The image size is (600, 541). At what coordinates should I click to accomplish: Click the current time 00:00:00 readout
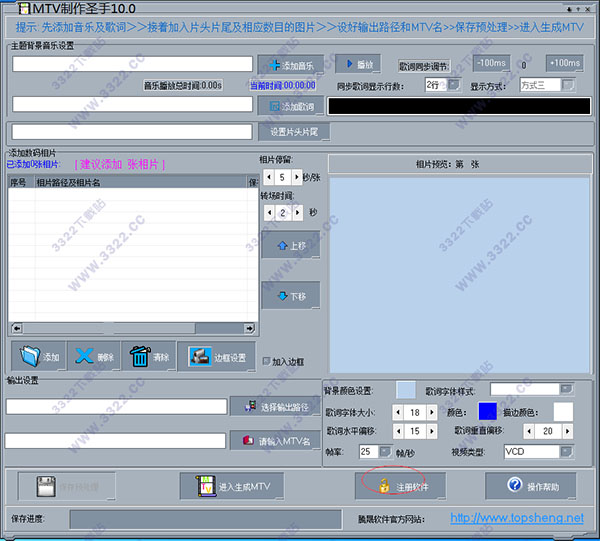click(283, 85)
